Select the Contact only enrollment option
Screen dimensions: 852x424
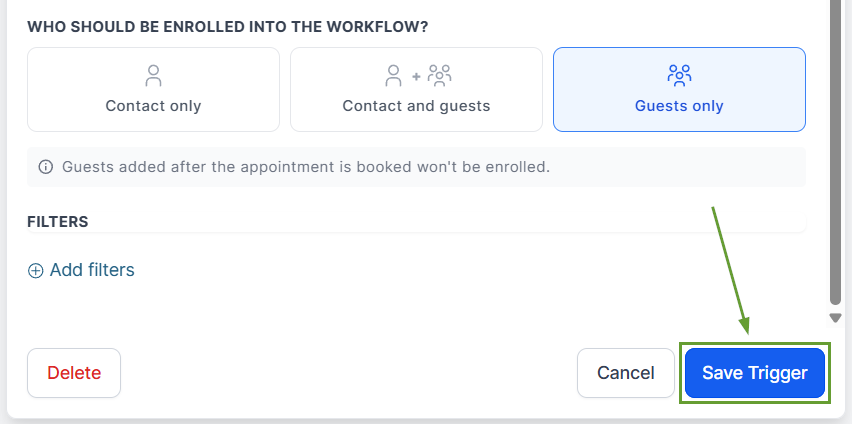(x=153, y=89)
